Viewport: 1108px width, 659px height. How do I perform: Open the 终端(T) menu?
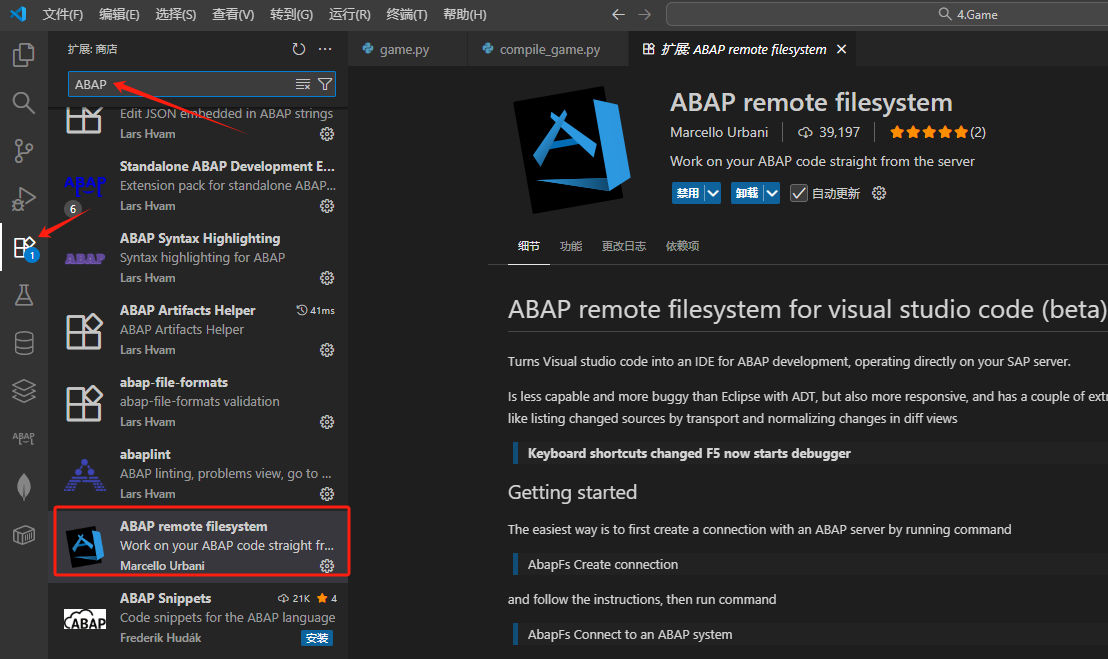click(407, 14)
